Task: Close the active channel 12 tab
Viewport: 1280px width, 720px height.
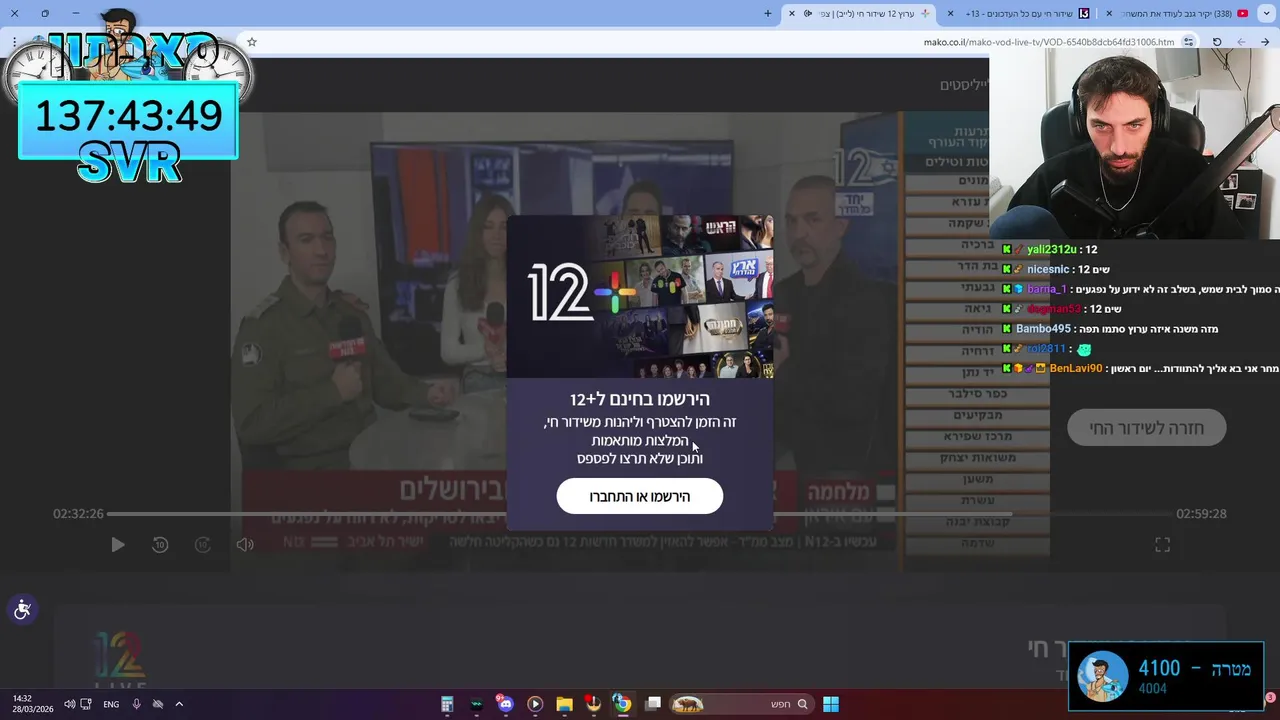Action: tap(792, 13)
